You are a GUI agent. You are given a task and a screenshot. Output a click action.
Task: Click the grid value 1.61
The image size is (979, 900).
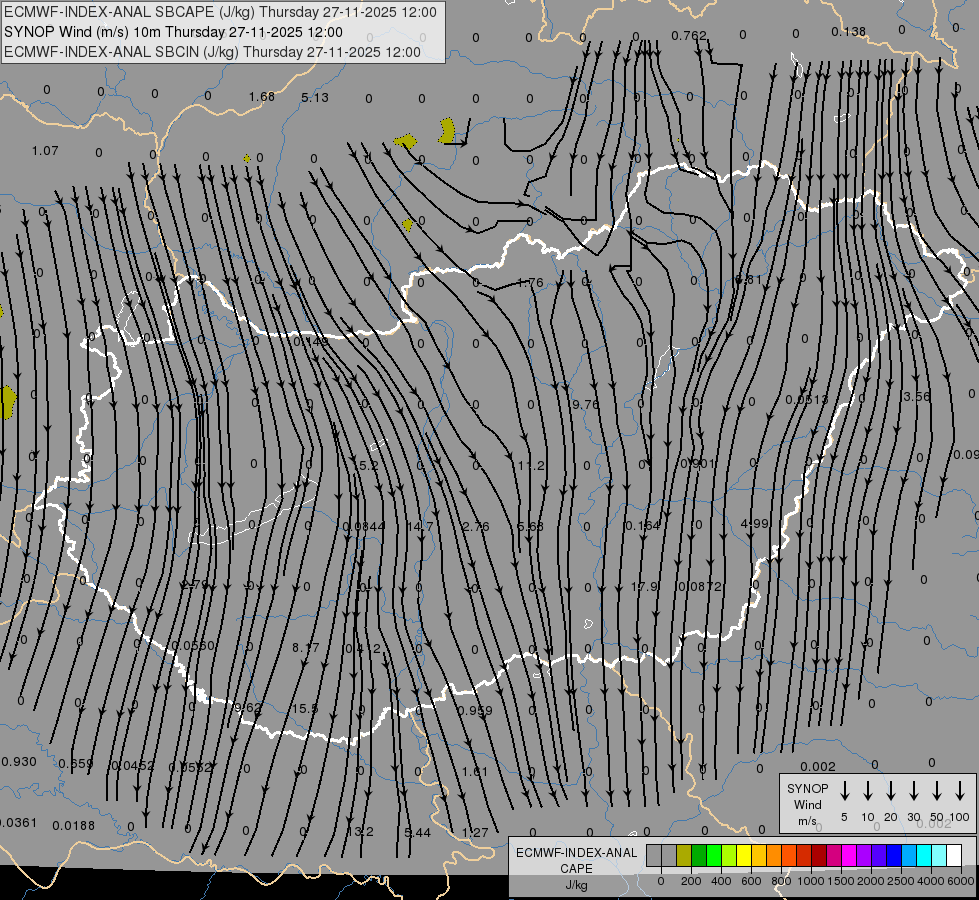coord(475,771)
